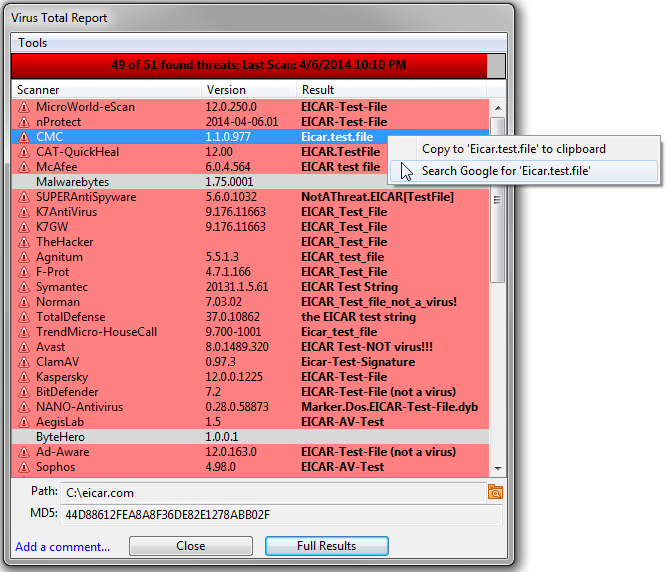
Task: Open the Tools menu
Action: [32, 43]
